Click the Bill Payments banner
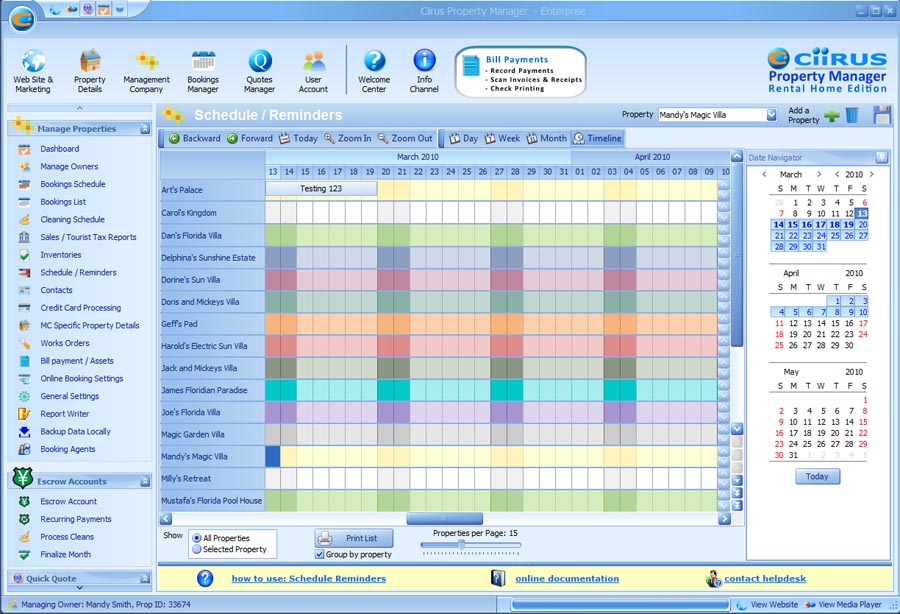This screenshot has height=614, width=900. 521,72
